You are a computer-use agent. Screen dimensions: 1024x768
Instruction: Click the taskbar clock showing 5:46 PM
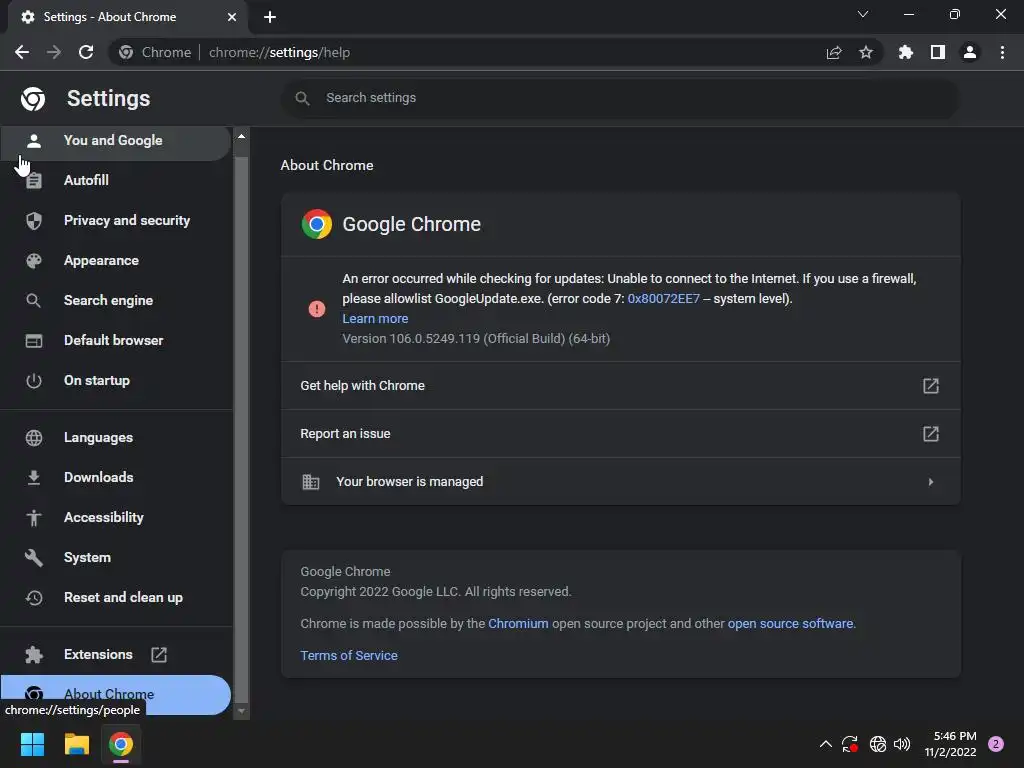[x=951, y=744]
